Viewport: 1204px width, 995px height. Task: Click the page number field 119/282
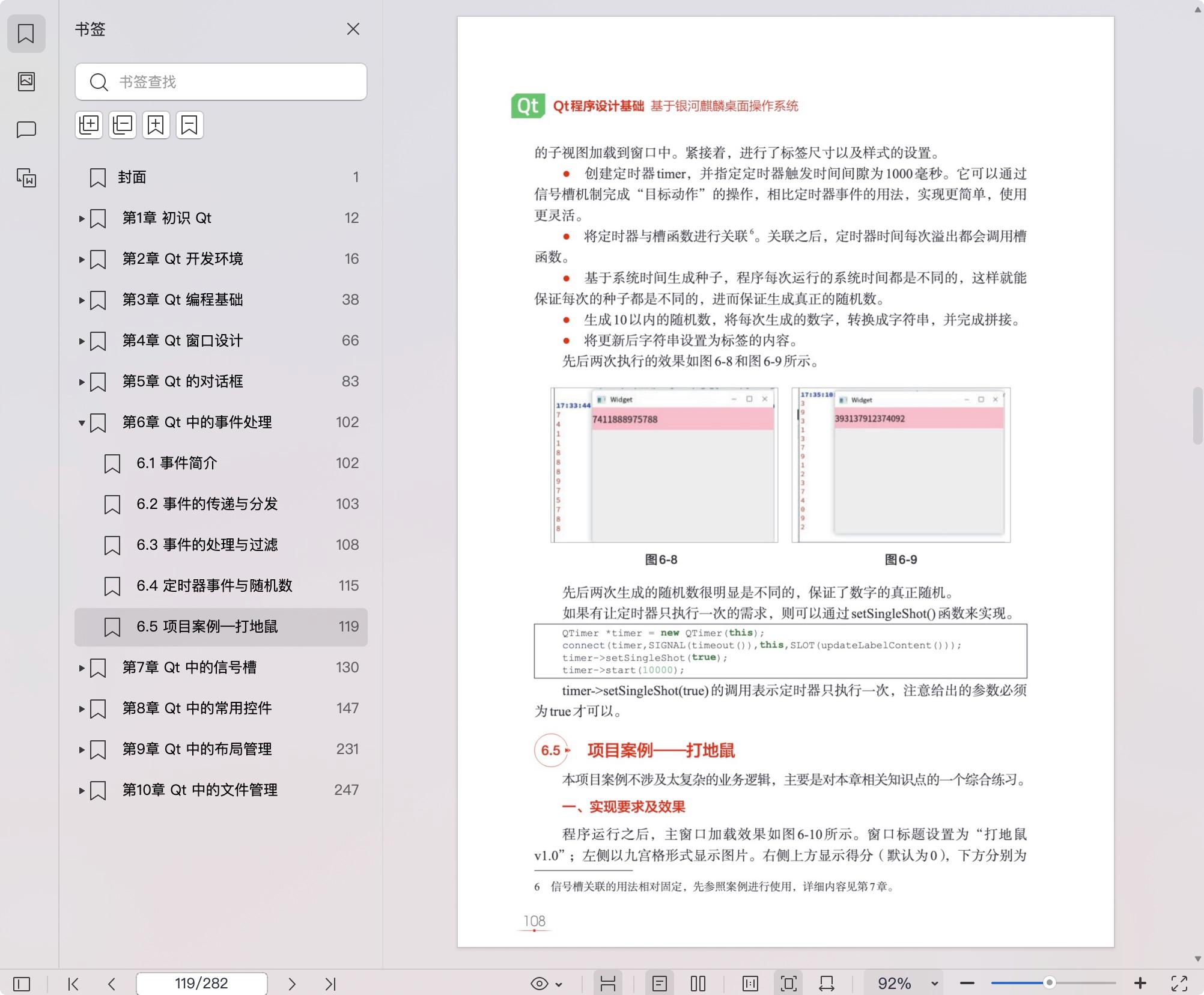point(201,984)
